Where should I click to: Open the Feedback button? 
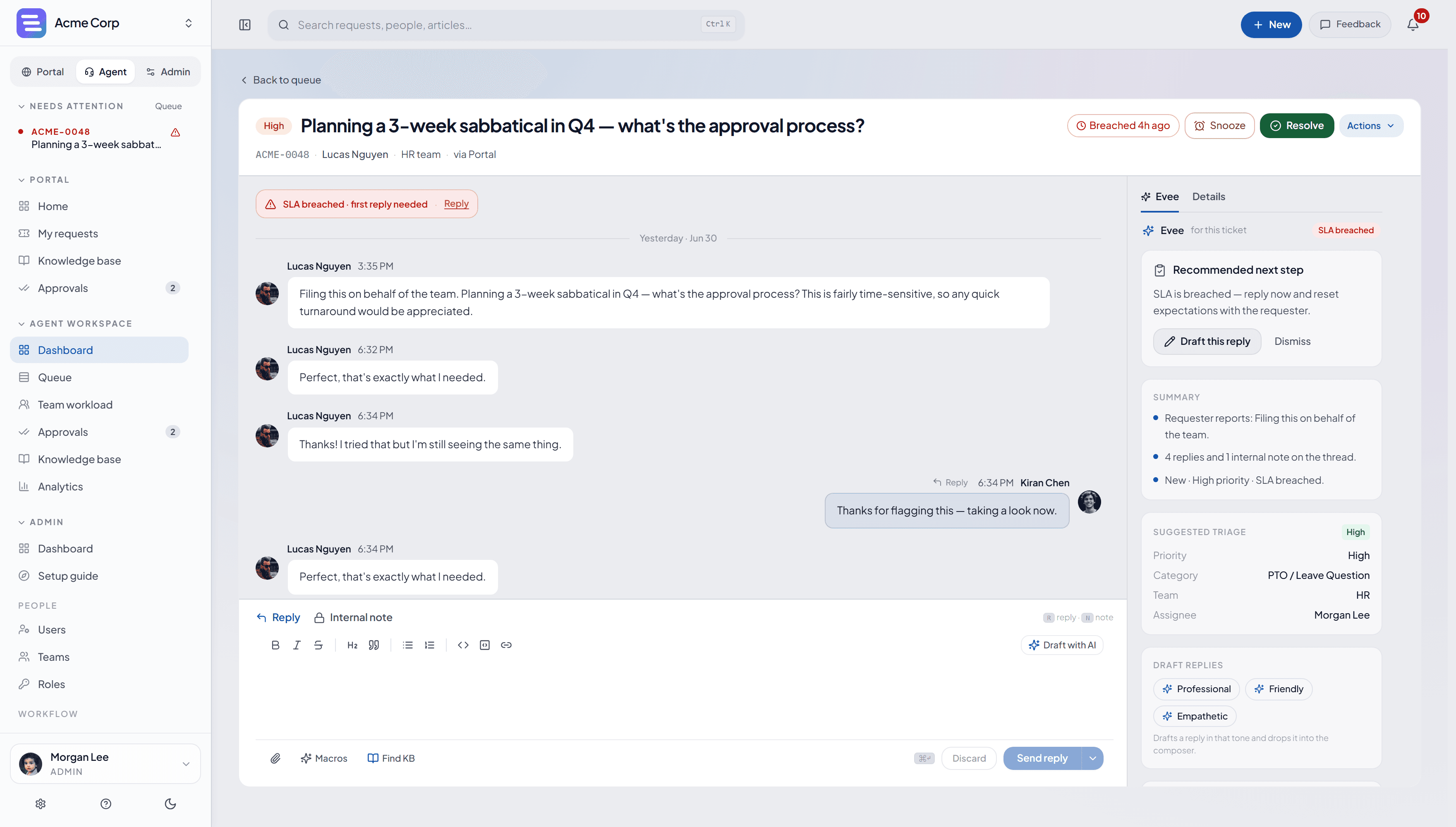[x=1350, y=24]
